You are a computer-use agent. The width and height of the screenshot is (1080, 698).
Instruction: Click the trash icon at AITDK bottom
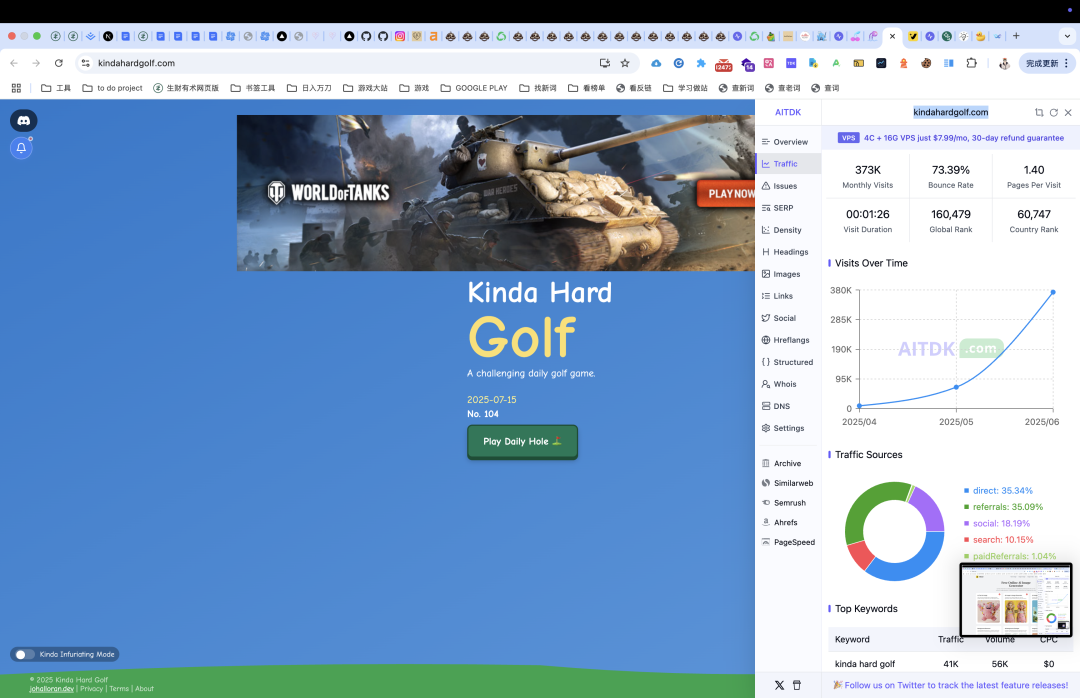click(797, 686)
